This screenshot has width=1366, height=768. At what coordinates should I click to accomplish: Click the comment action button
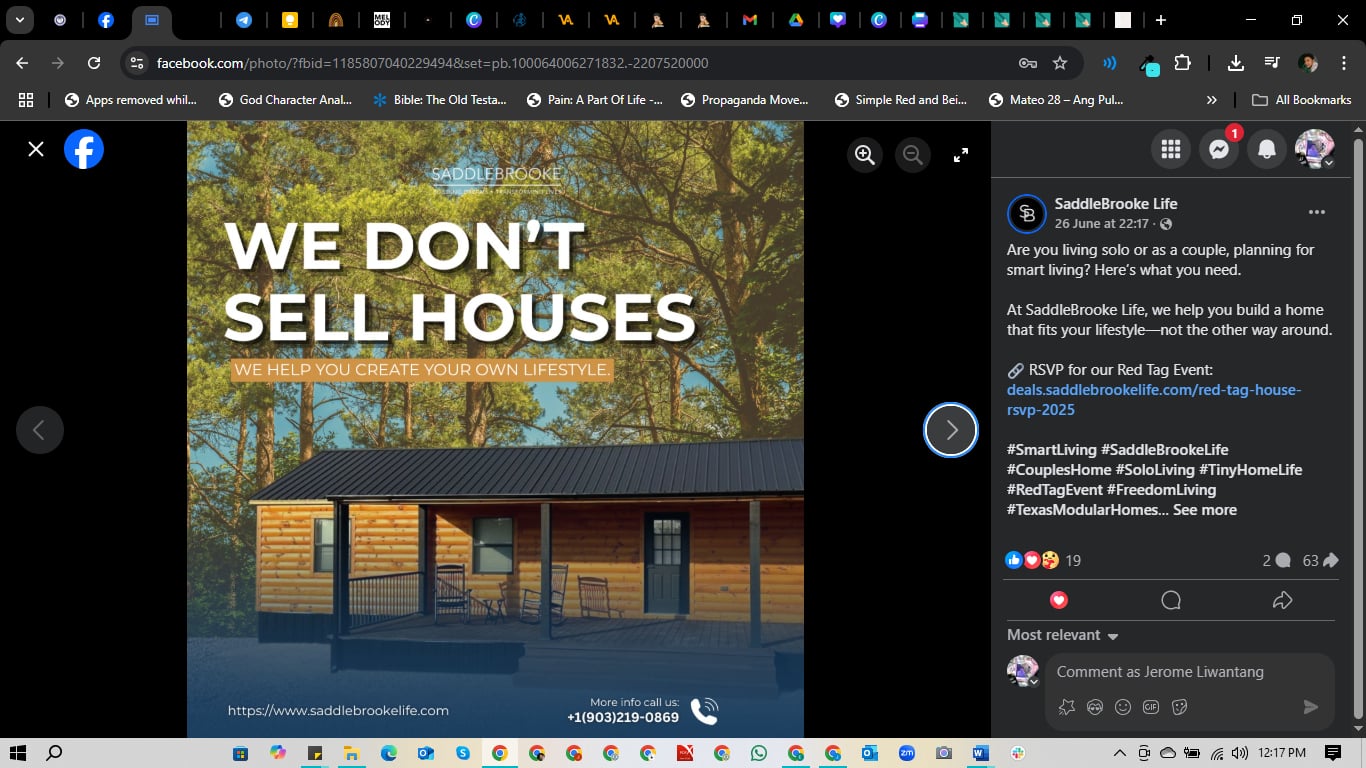(x=1171, y=600)
